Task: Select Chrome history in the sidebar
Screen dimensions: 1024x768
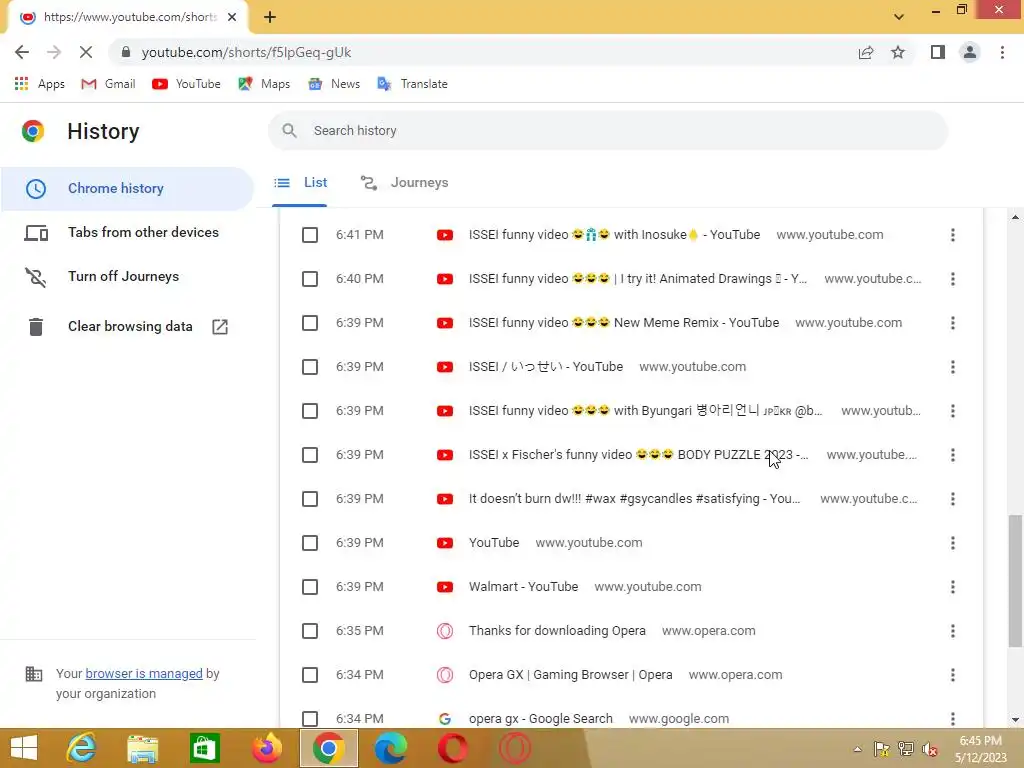Action: [x=127, y=189]
